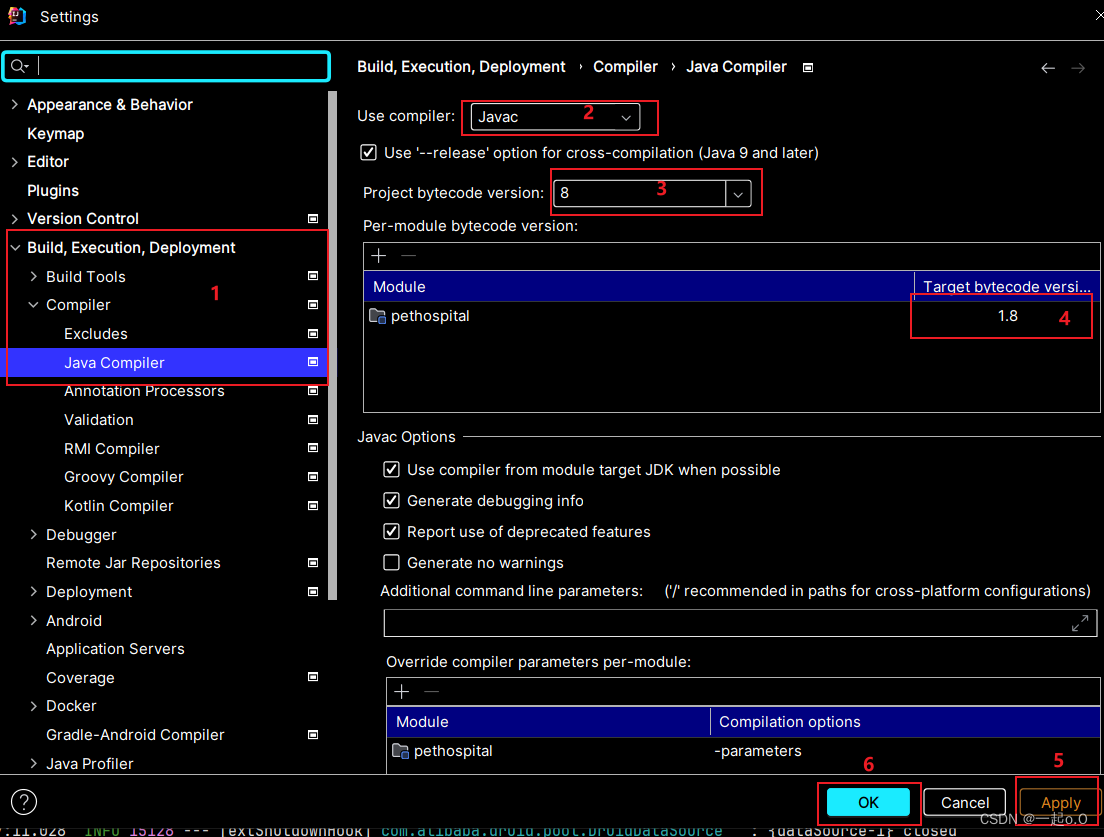Expand the Debugger node
This screenshot has width=1104, height=837.
pos(33,535)
